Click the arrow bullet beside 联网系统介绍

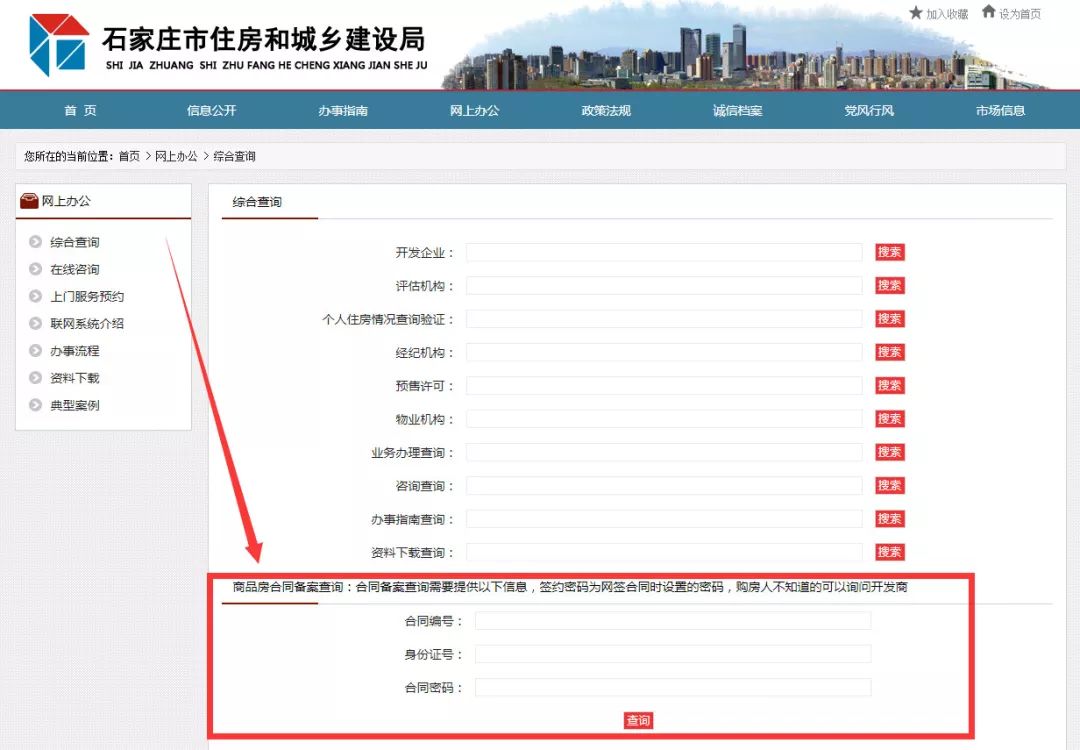coord(35,323)
